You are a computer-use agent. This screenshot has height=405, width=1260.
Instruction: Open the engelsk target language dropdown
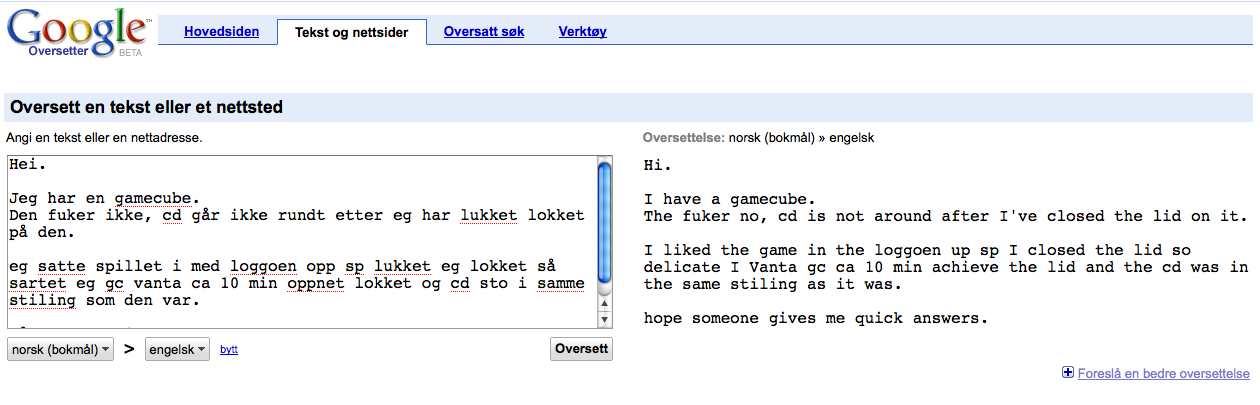[x=177, y=349]
